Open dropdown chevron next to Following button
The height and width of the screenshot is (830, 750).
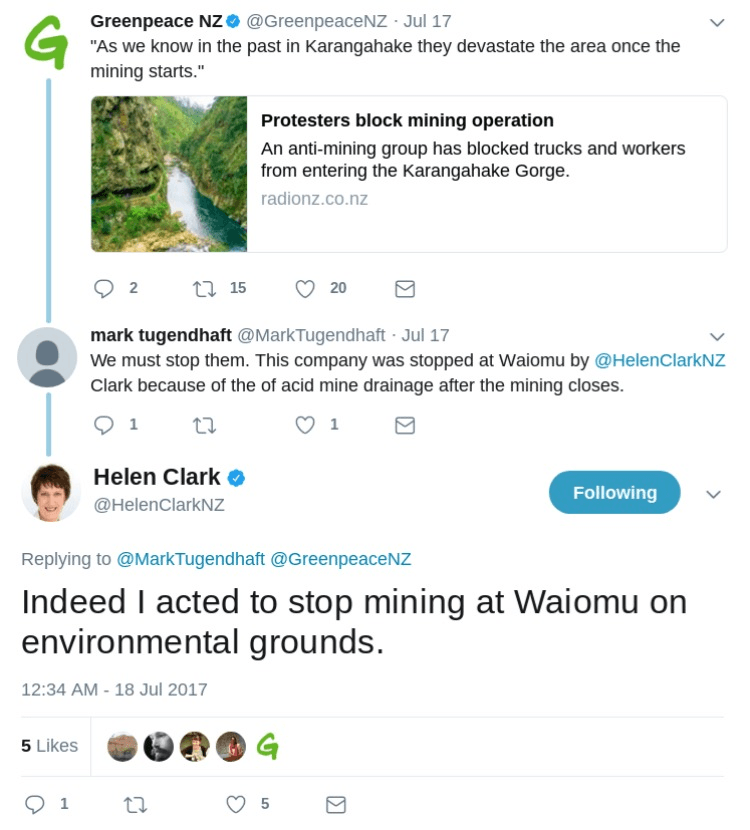[x=713, y=493]
